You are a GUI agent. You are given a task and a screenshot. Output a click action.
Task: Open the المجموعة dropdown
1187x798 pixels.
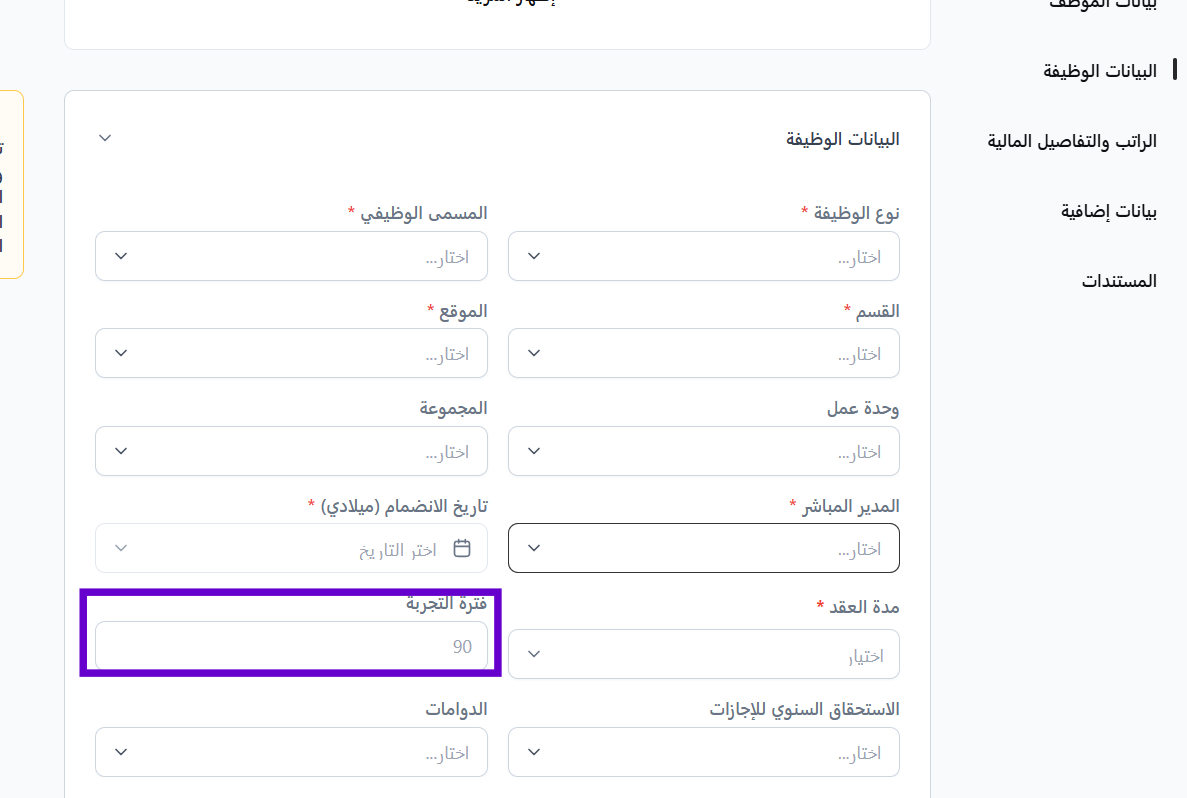[x=291, y=451]
